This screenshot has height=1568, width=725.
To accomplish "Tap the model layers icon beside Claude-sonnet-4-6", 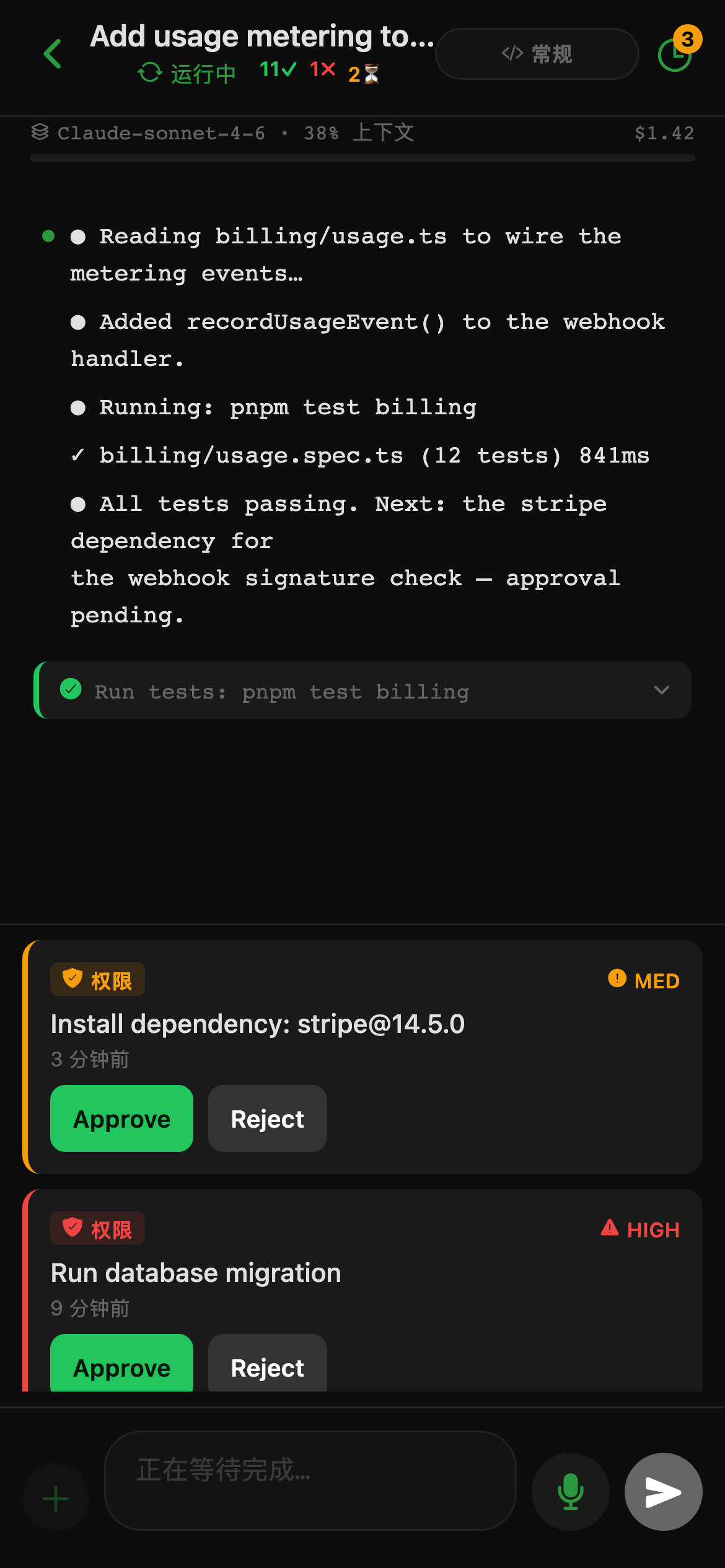I will (40, 132).
